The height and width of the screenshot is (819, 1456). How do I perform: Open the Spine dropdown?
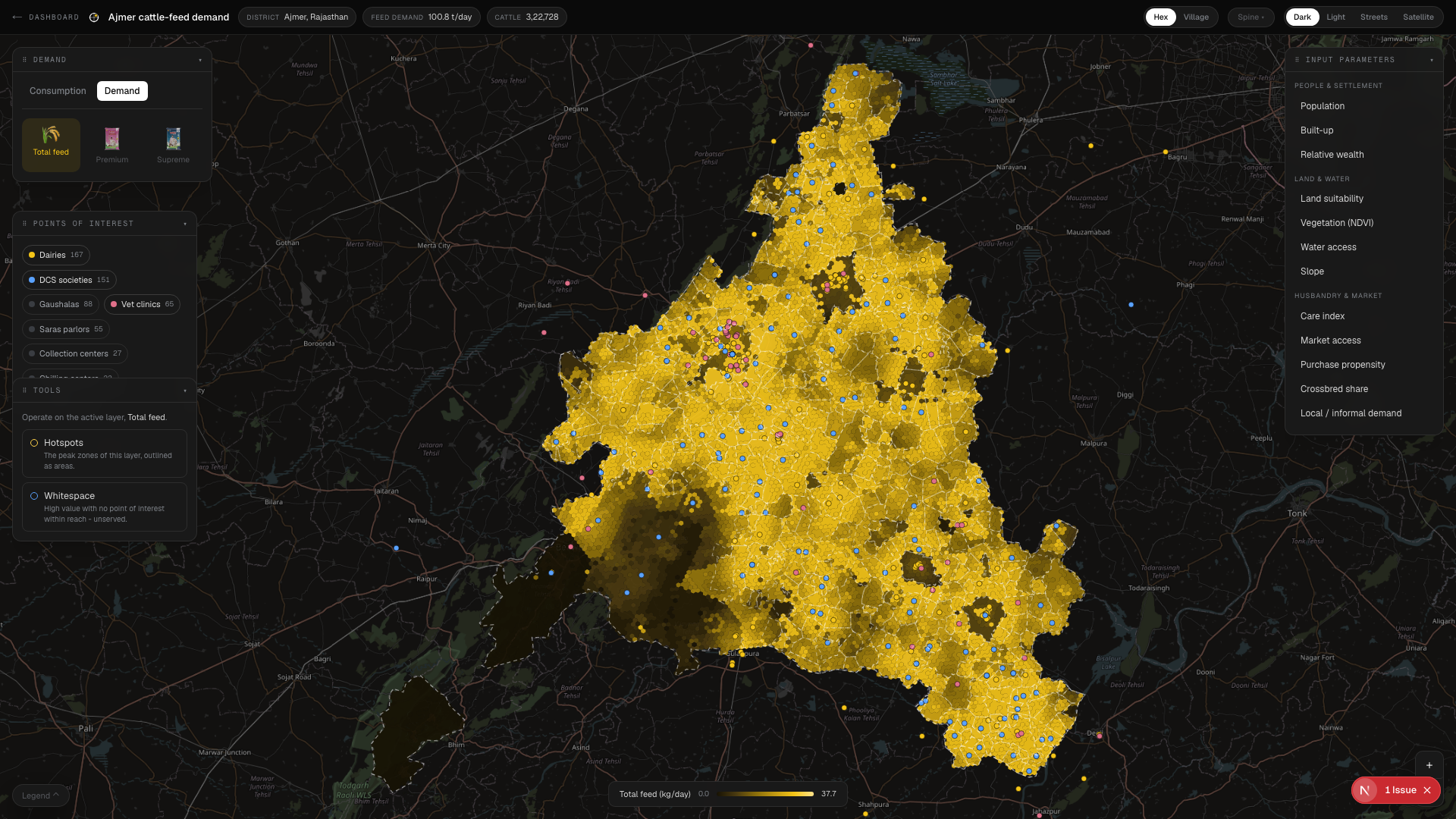1251,17
